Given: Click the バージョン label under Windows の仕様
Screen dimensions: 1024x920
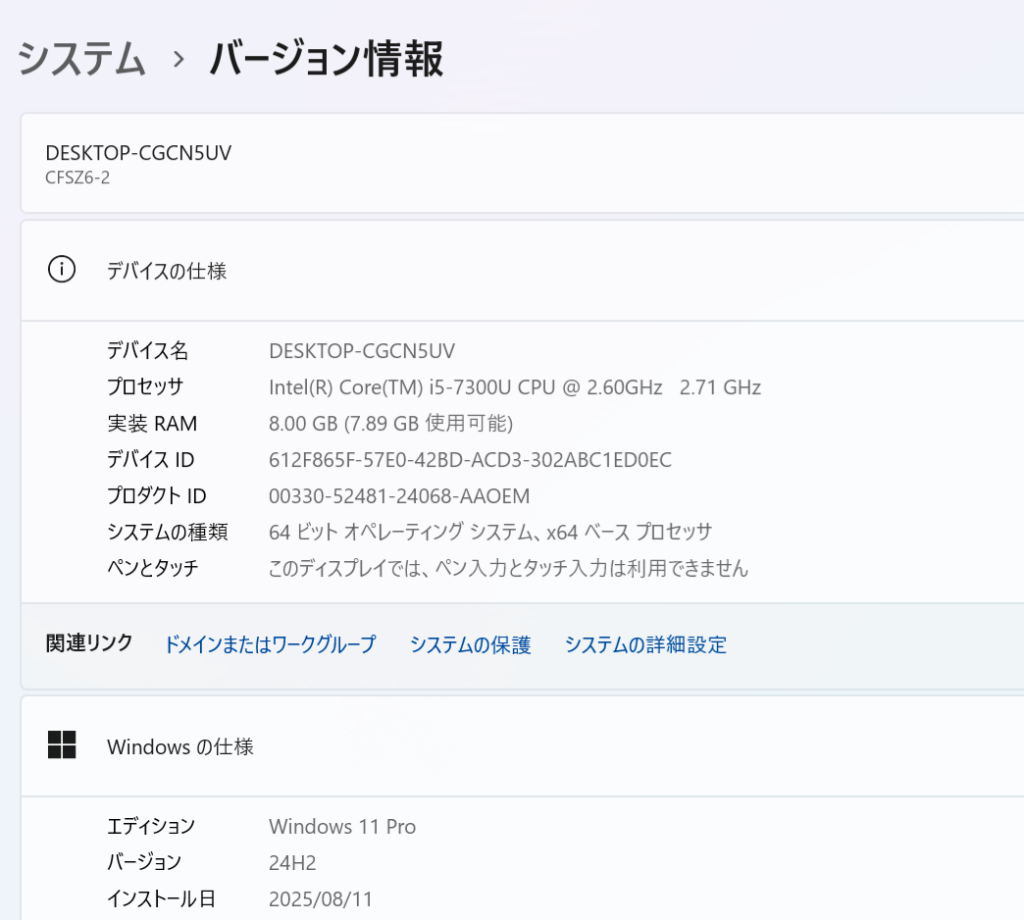Looking at the screenshot, I should tap(144, 862).
